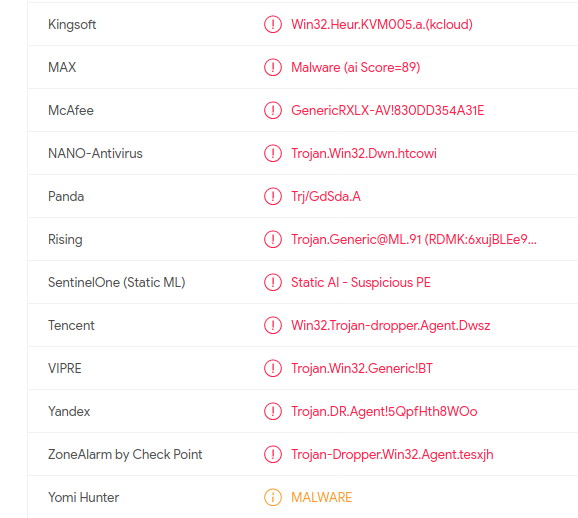Click the Win32.Trojan-dropper.Agent.Dwsz detection

(391, 326)
